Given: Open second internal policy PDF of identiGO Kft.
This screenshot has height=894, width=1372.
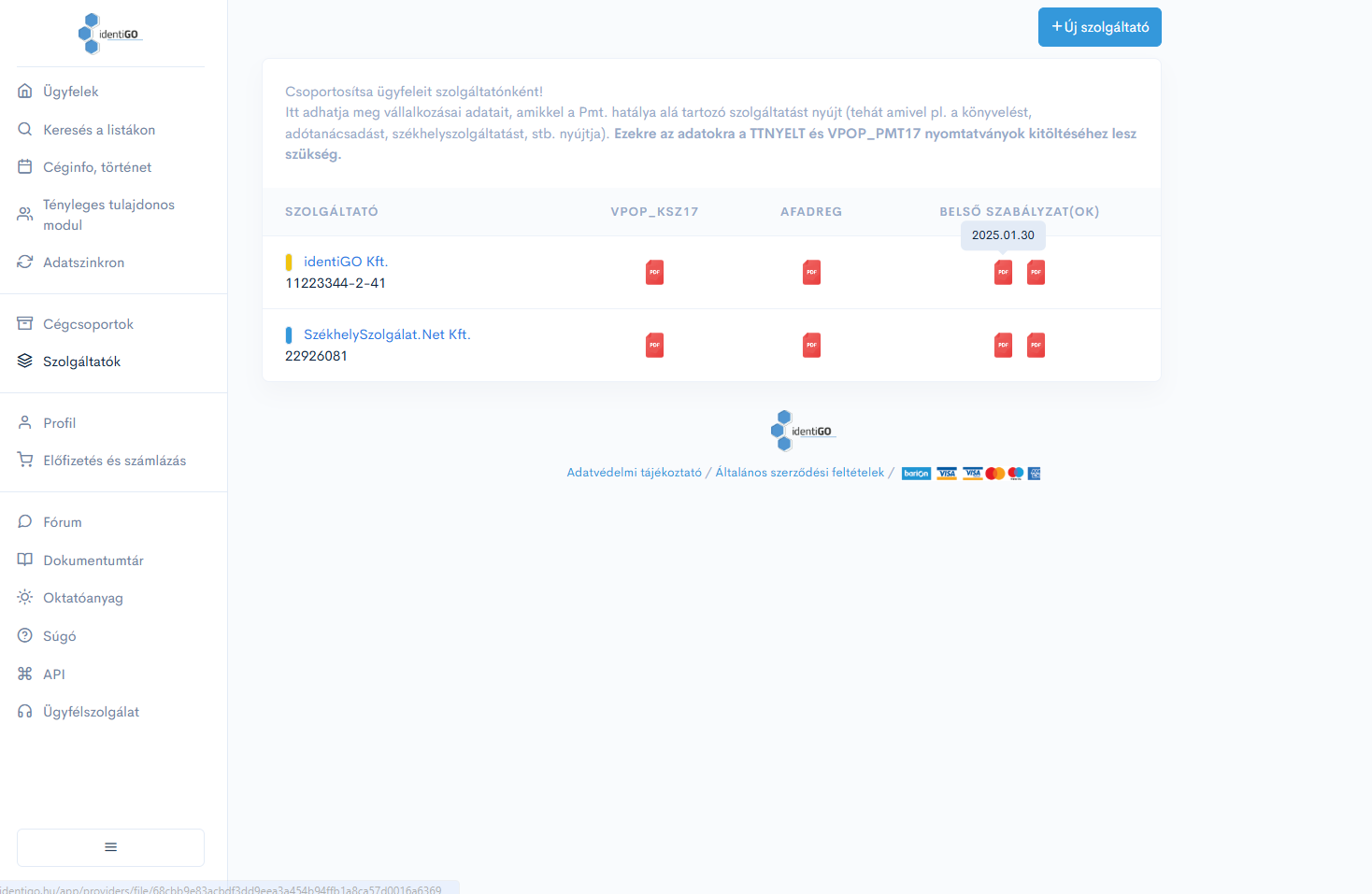Looking at the screenshot, I should [x=1036, y=273].
